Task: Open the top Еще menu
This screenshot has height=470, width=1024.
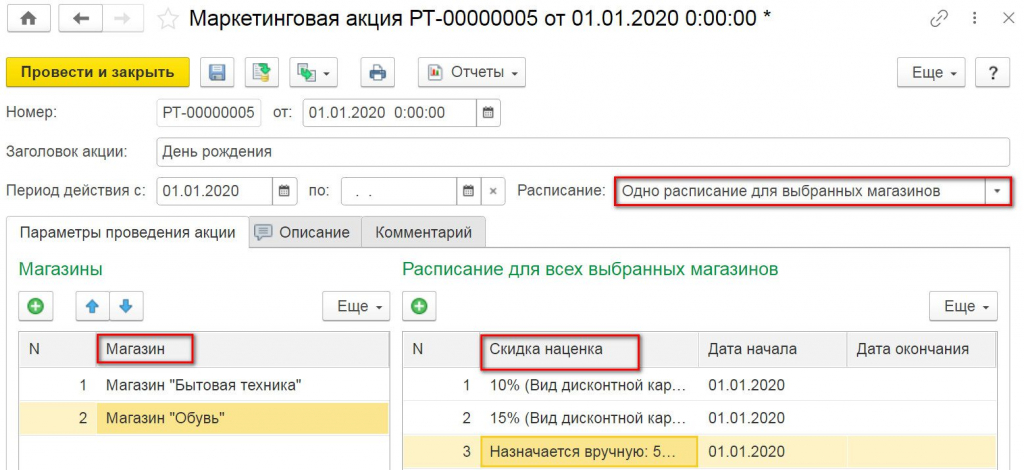Action: click(x=931, y=72)
